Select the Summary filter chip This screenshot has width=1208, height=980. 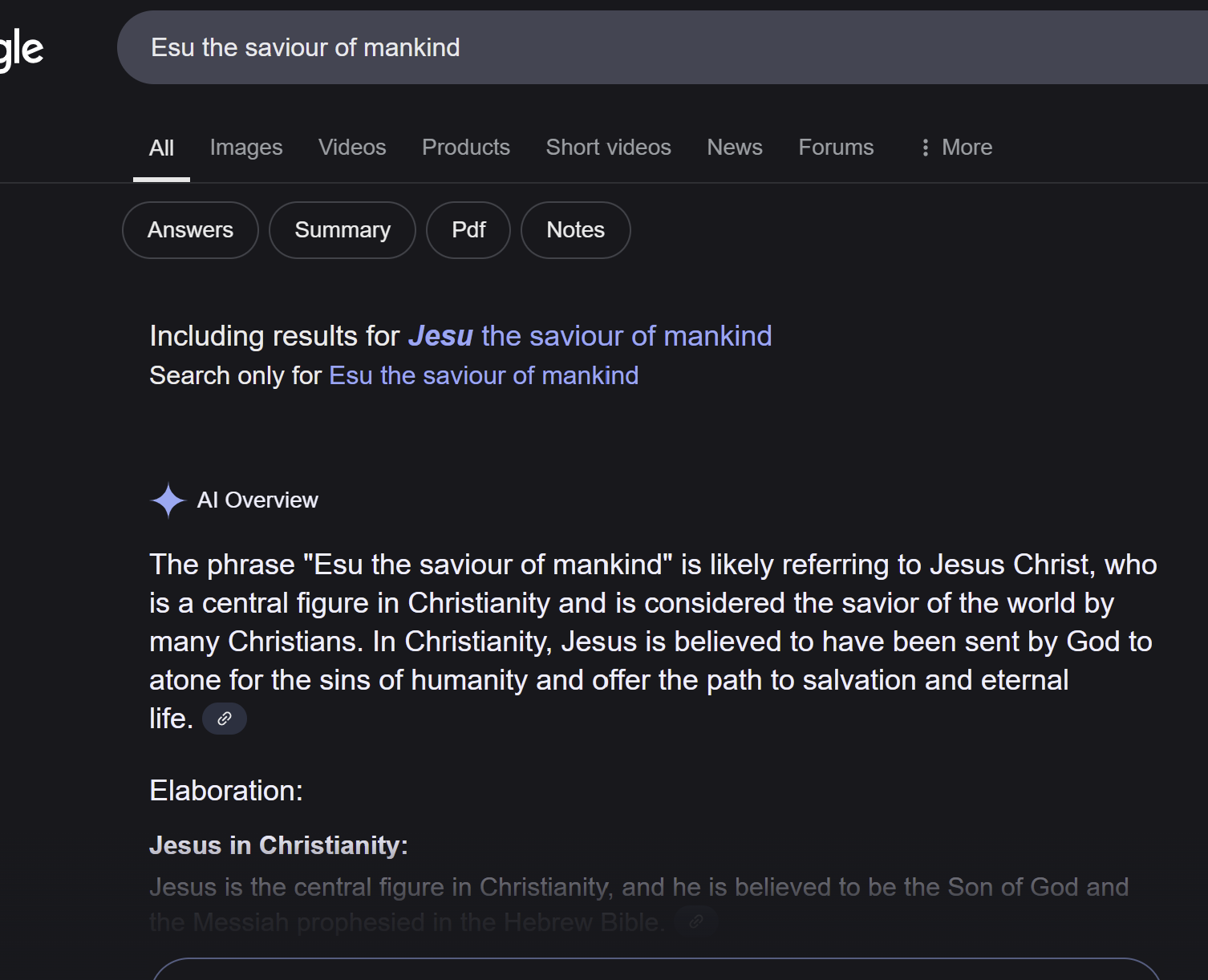tap(343, 230)
